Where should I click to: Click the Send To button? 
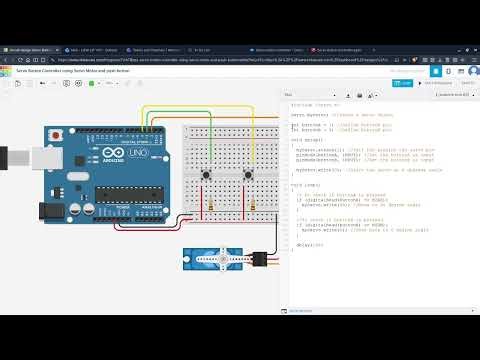(x=468, y=83)
